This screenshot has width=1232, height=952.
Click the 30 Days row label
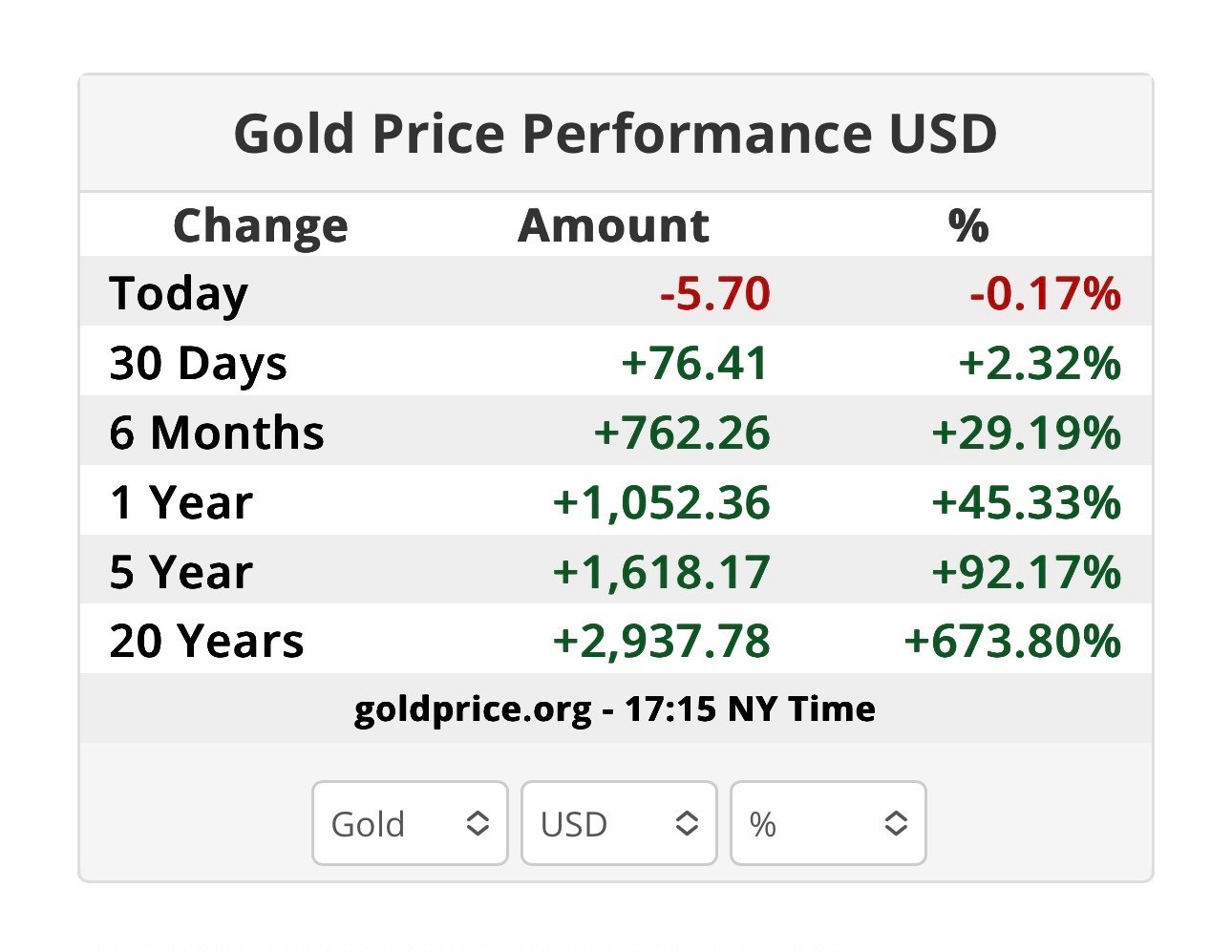(199, 364)
